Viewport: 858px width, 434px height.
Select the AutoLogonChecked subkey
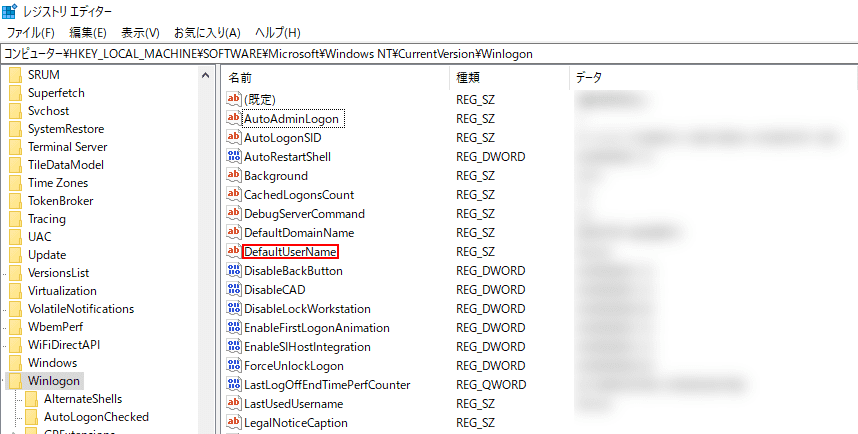pyautogui.click(x=96, y=416)
